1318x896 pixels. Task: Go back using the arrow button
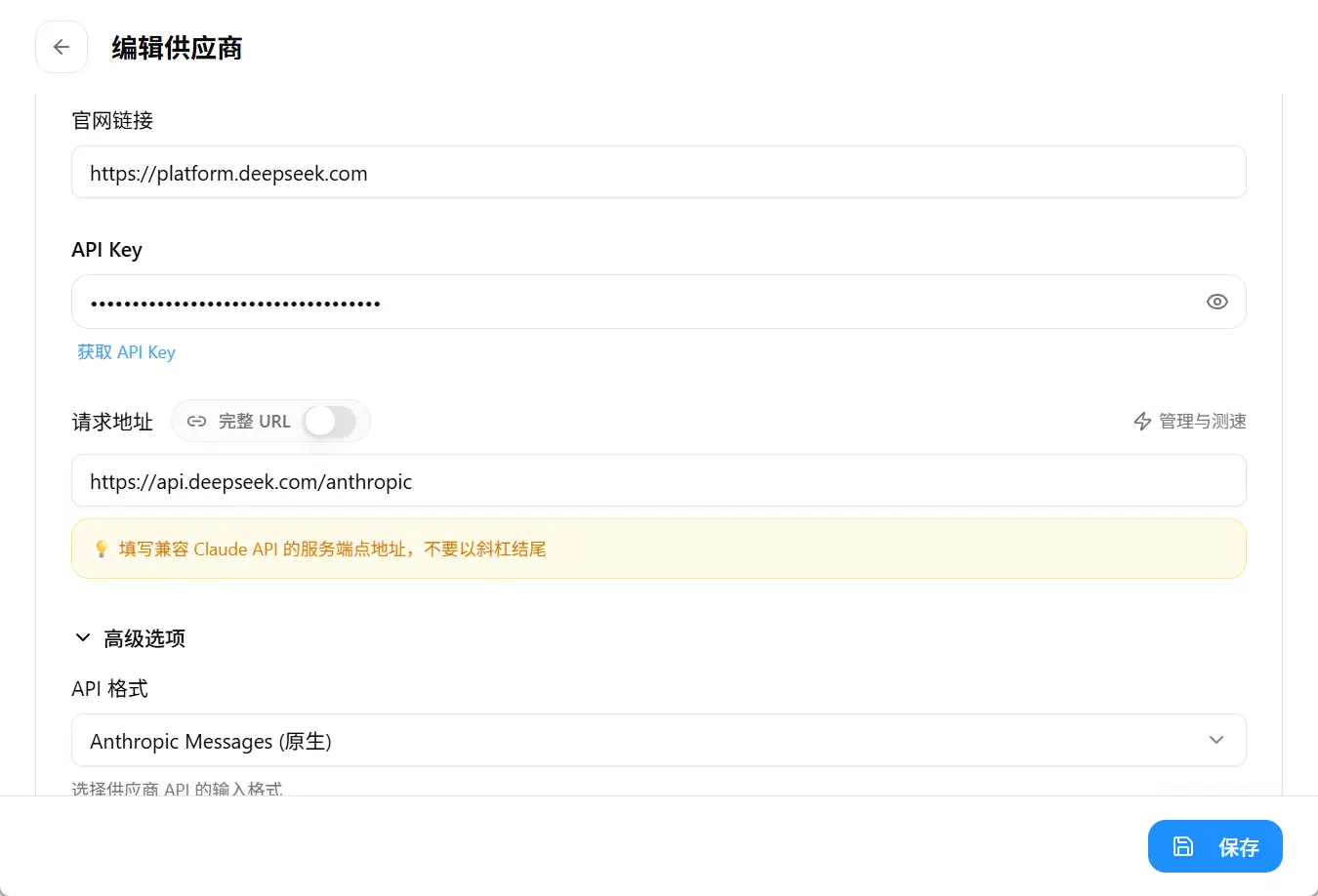click(62, 47)
